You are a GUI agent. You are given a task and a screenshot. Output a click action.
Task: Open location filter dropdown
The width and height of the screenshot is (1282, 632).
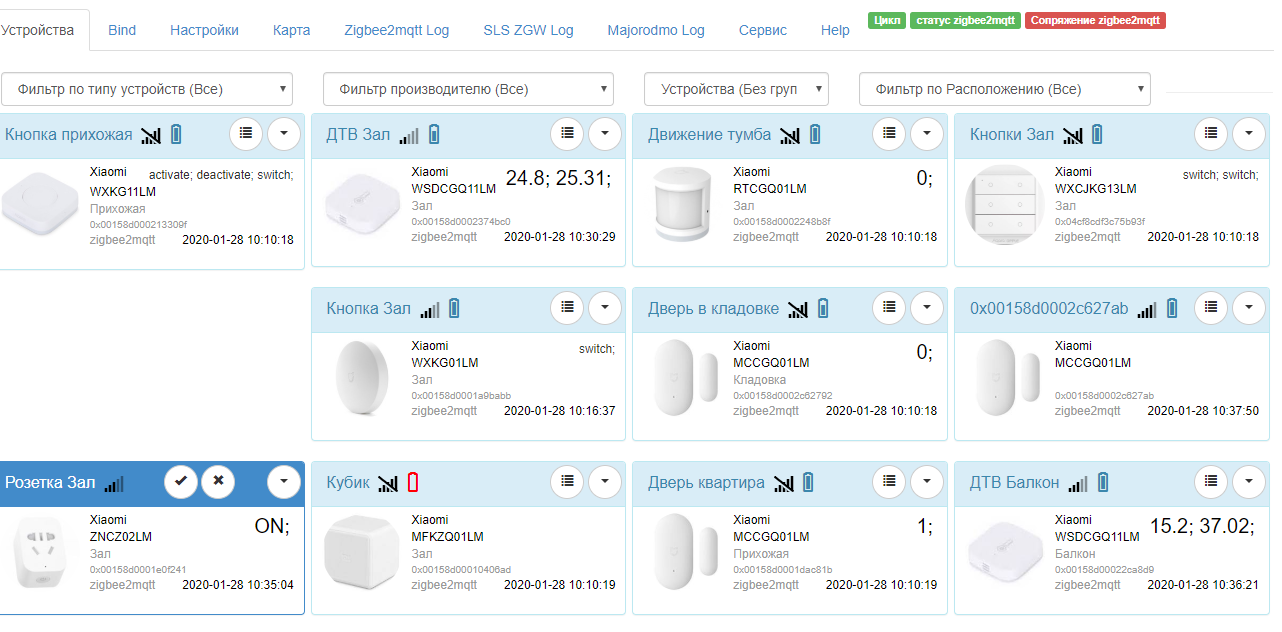coord(1004,89)
